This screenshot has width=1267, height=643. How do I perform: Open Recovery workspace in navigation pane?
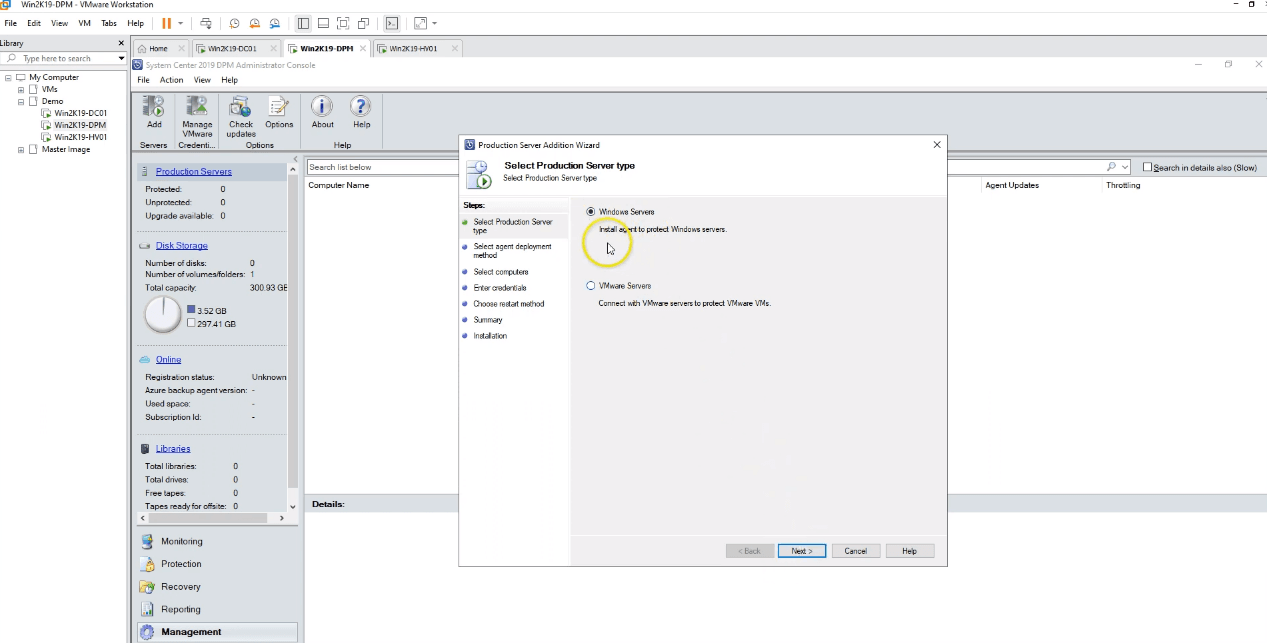pyautogui.click(x=181, y=587)
